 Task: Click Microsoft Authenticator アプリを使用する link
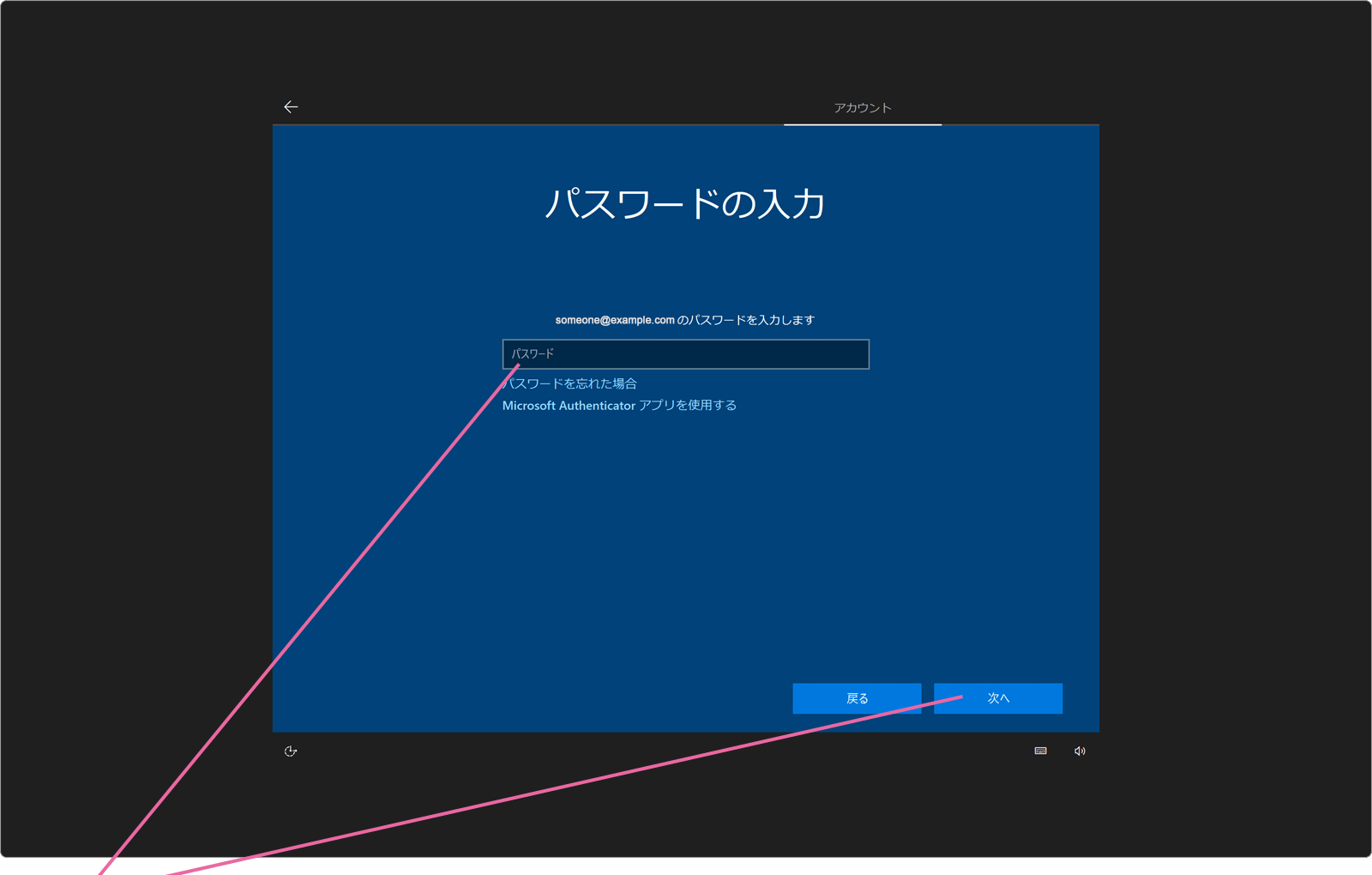pyautogui.click(x=619, y=405)
